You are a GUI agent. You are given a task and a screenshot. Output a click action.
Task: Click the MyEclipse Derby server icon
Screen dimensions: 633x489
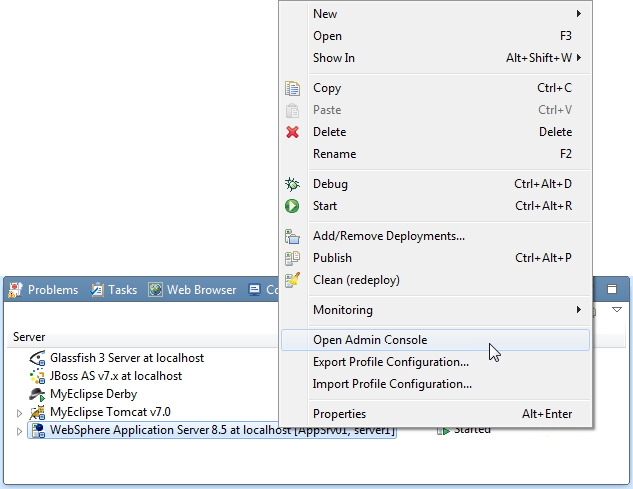click(39, 394)
